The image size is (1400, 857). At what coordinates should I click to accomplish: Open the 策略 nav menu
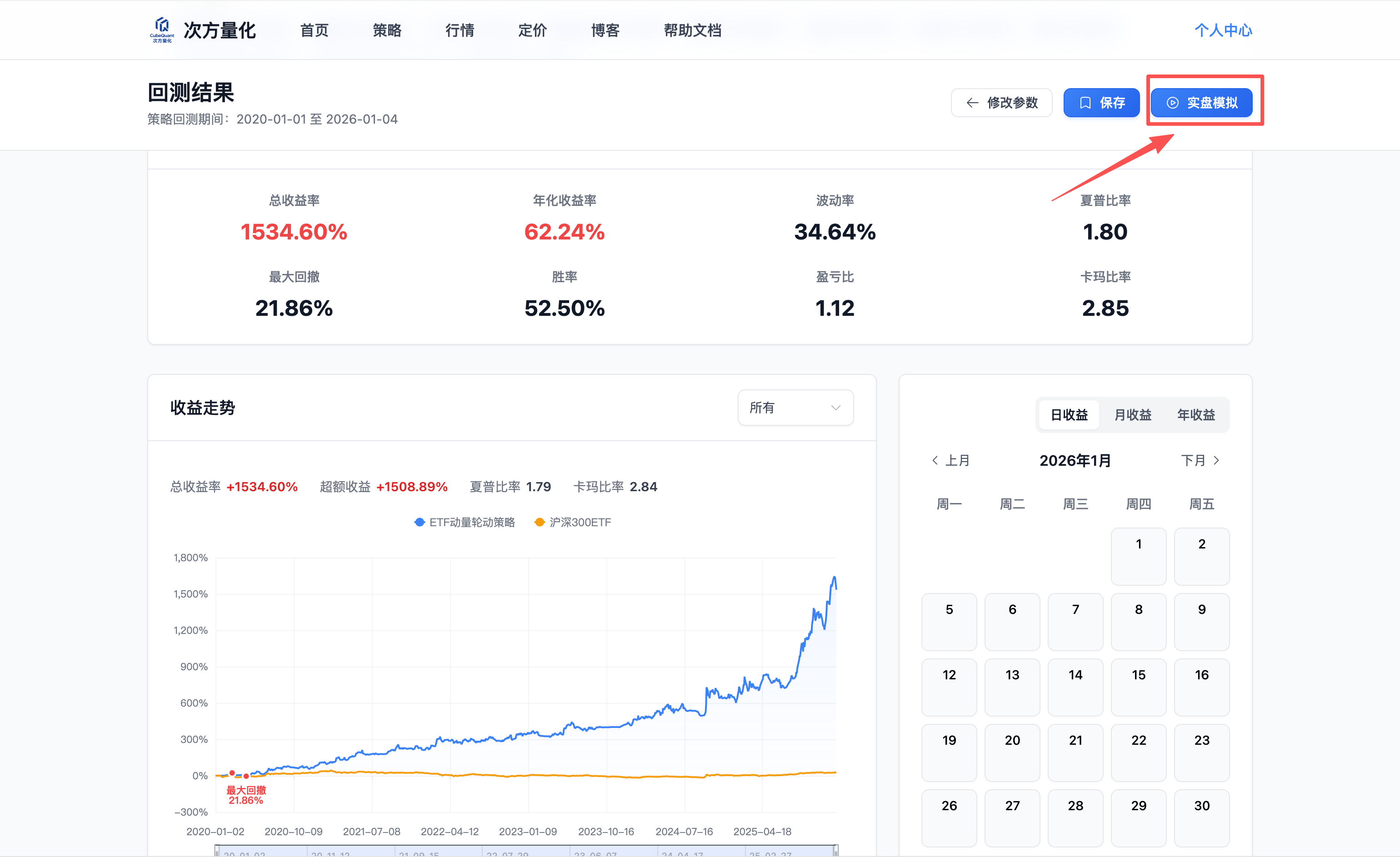(387, 30)
